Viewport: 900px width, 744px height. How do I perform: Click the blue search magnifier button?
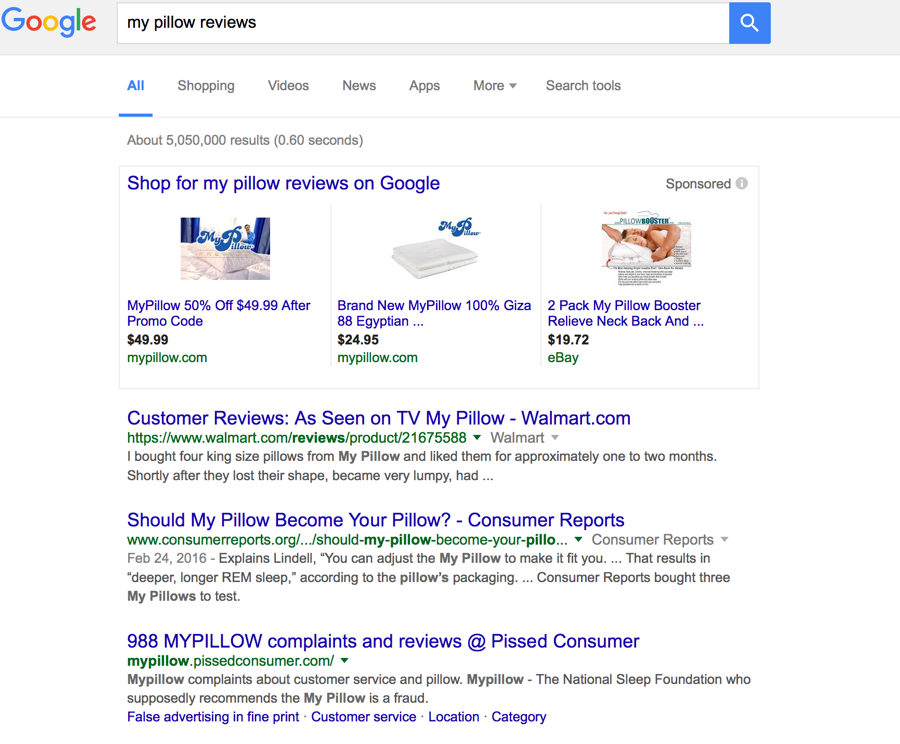pos(749,23)
